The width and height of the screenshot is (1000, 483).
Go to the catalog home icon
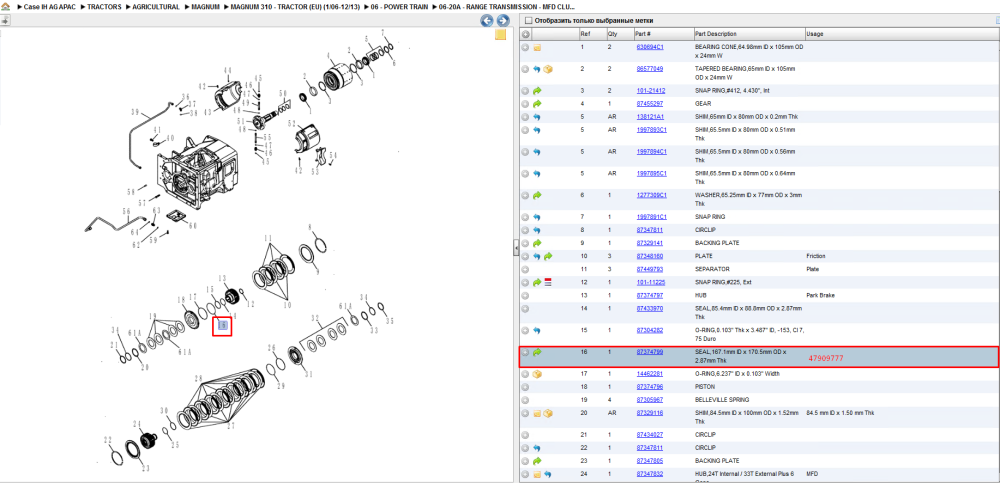pyautogui.click(x=5, y=7)
